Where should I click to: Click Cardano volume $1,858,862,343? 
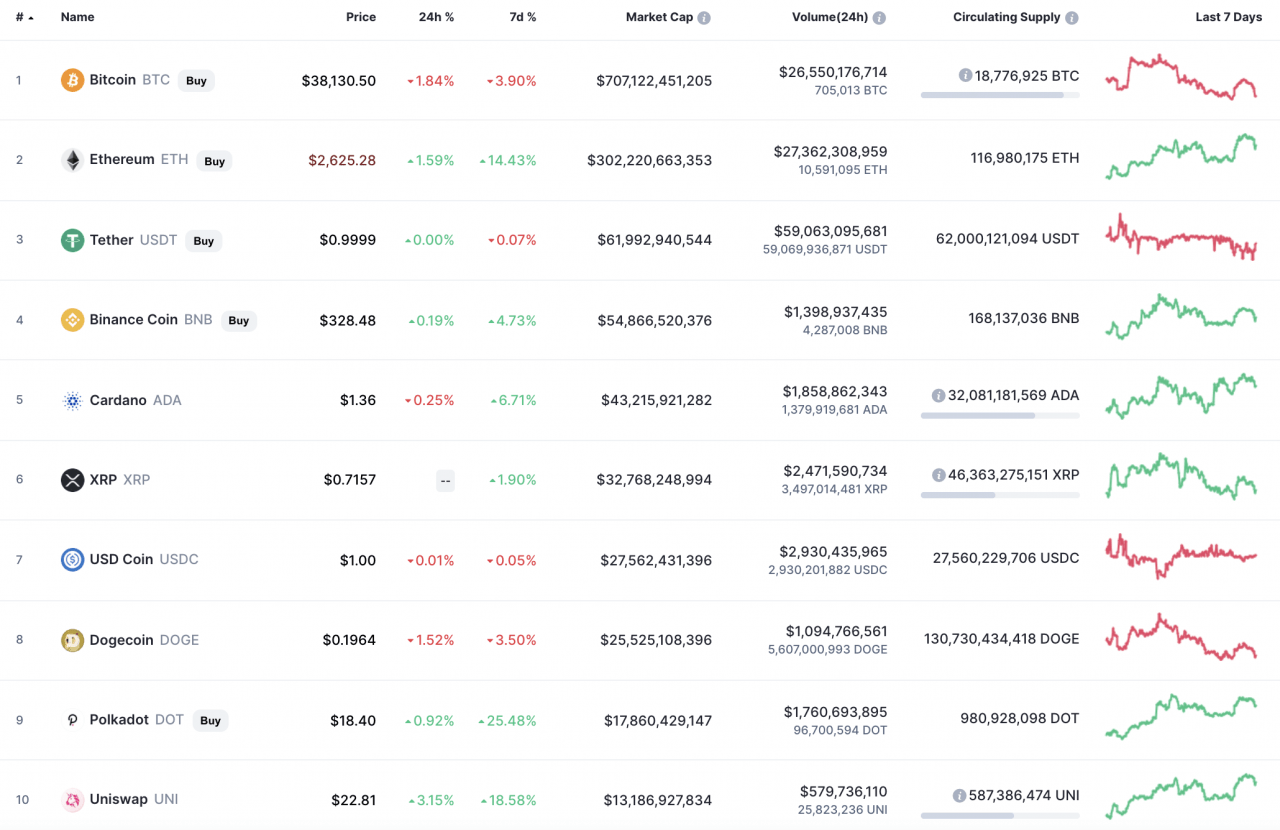836,391
